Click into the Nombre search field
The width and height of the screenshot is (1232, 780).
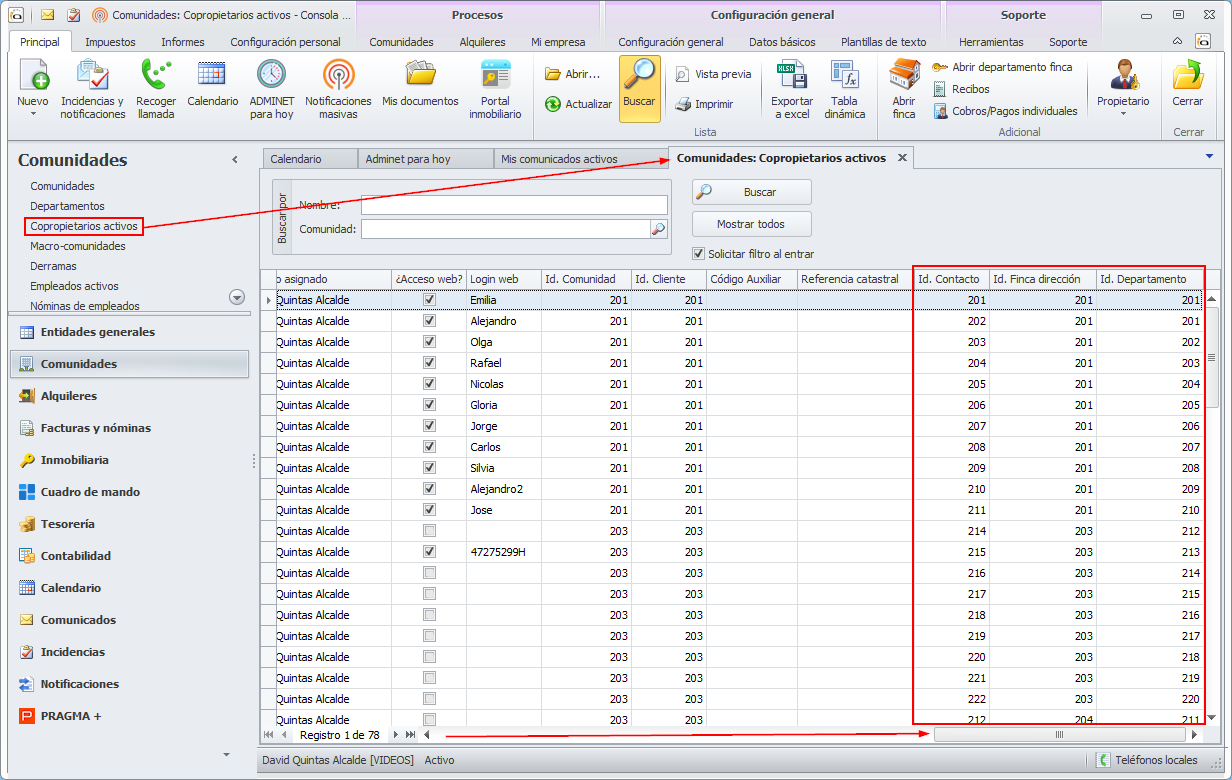tap(514, 205)
